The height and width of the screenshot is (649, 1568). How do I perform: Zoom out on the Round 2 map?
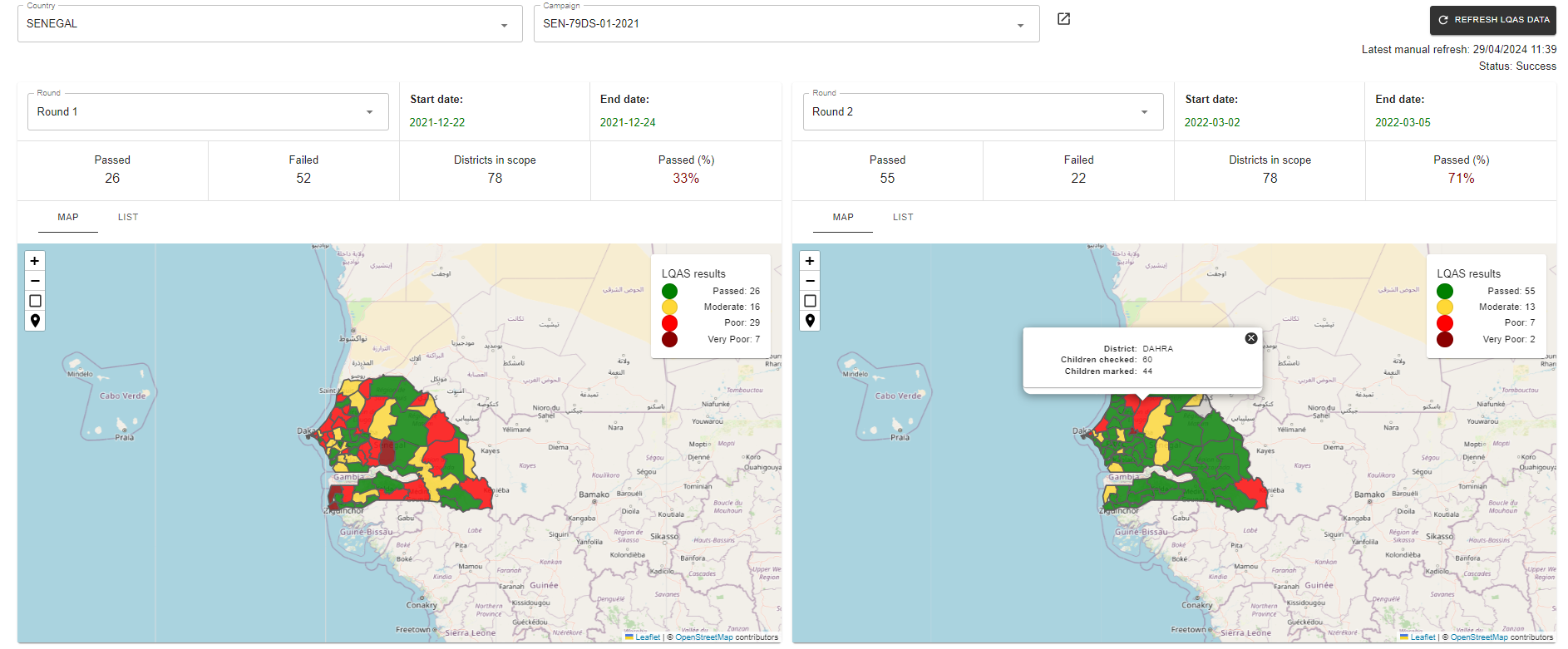tap(810, 281)
